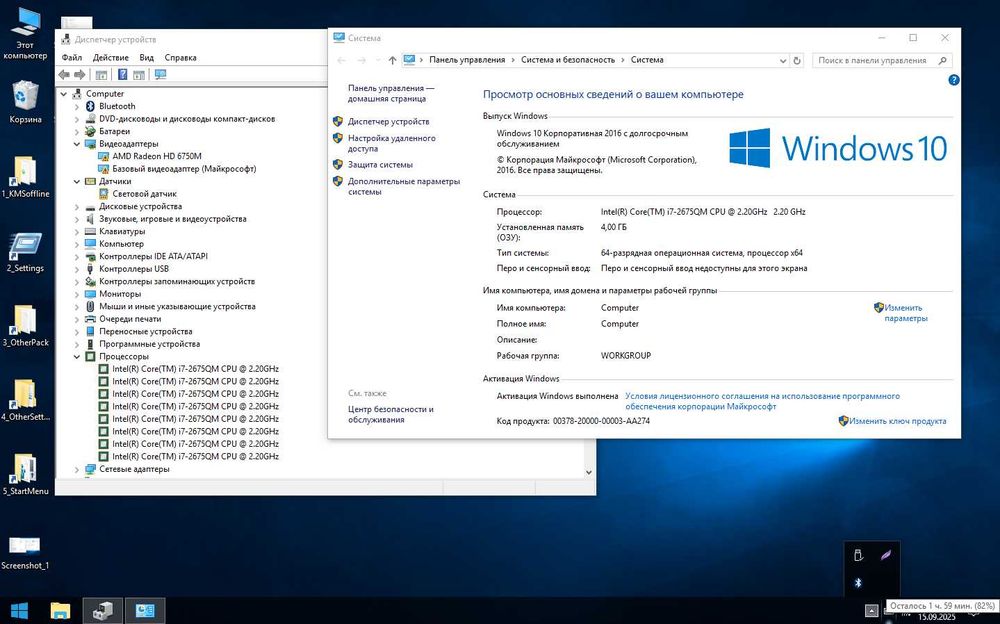The width and height of the screenshot is (1000, 624).
Task: Select the AMD Radeon HD 6750M device
Action: click(157, 156)
